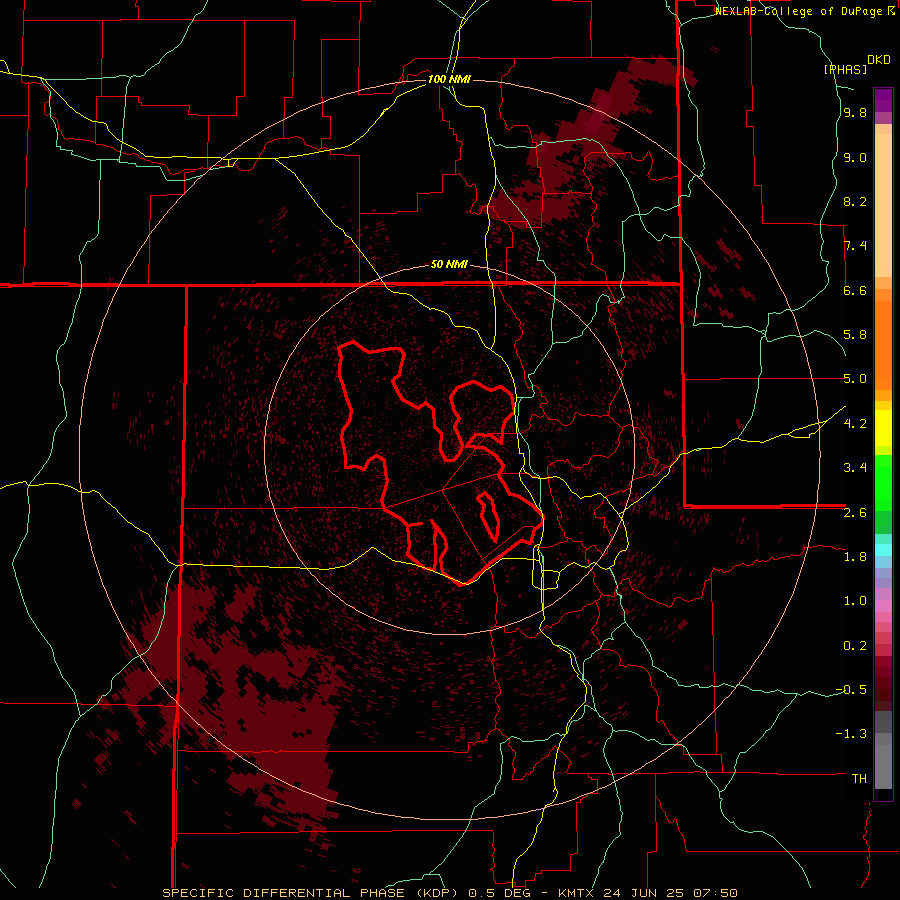
Task: Click the bright green swatch on the color bar
Action: tap(883, 483)
